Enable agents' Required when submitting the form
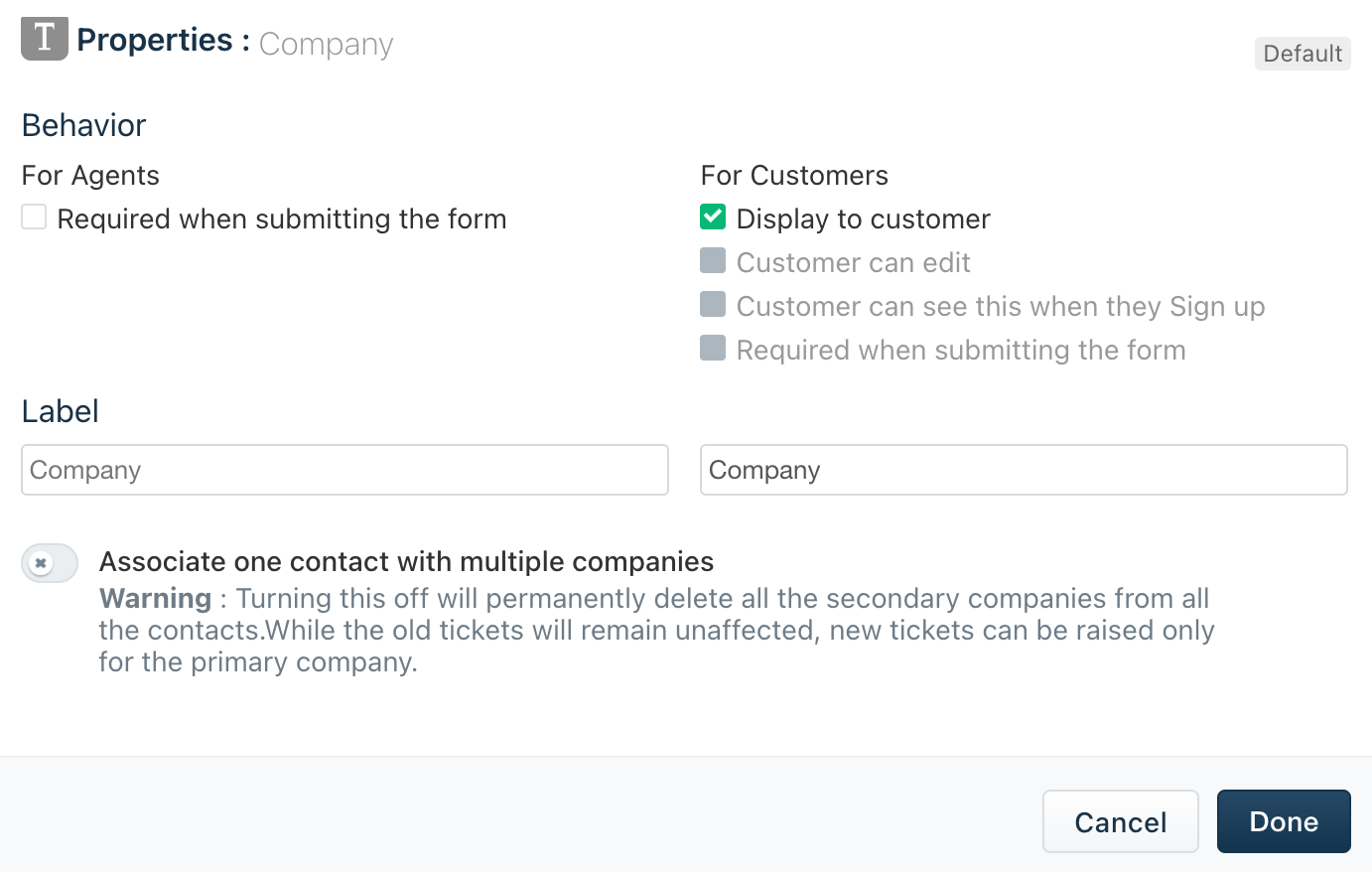Image resolution: width=1372 pixels, height=872 pixels. point(35,218)
